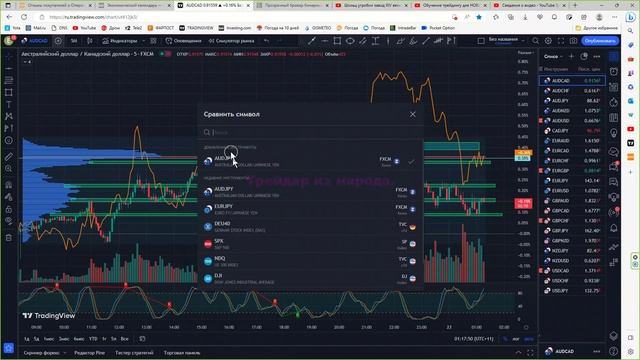Select EURGBP in the watchlist
The width and height of the screenshot is (640, 360).
point(572,171)
